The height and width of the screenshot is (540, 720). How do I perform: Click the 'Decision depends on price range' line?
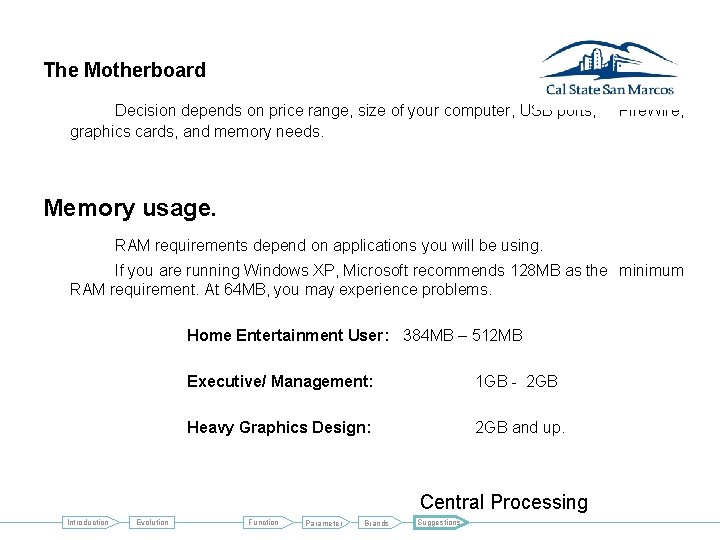[399, 111]
